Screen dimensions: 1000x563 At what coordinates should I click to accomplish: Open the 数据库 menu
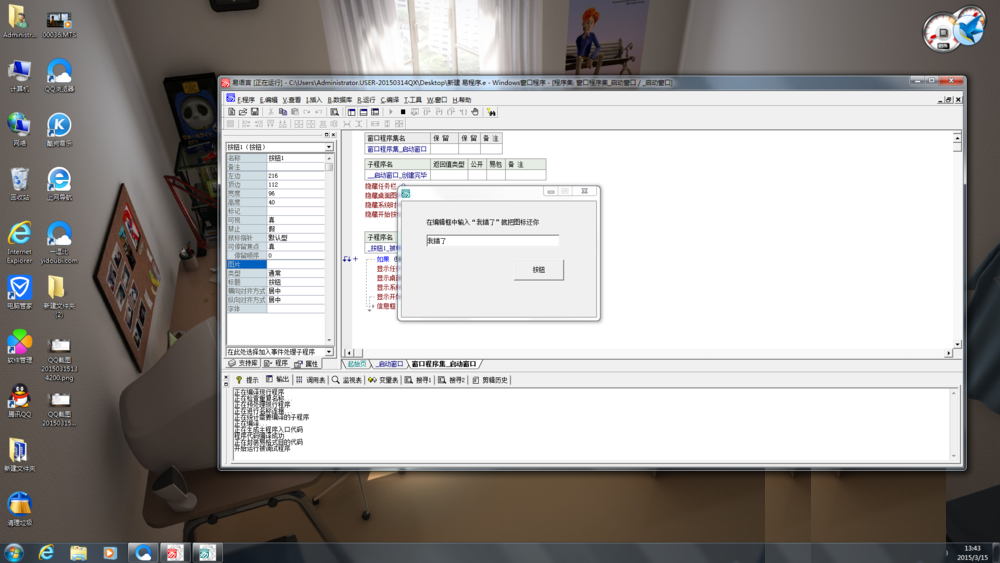(x=339, y=99)
